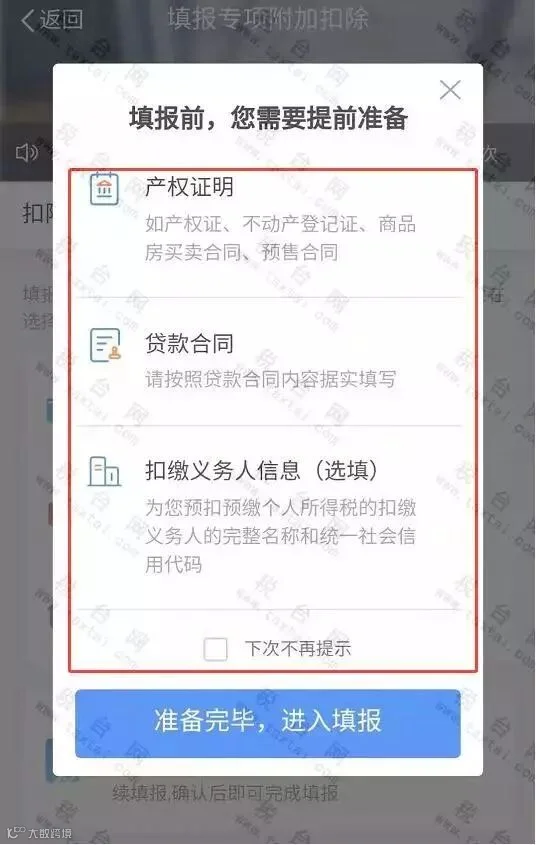The height and width of the screenshot is (845, 536).
Task: Click the withholding agent building icon
Action: pyautogui.click(x=104, y=472)
